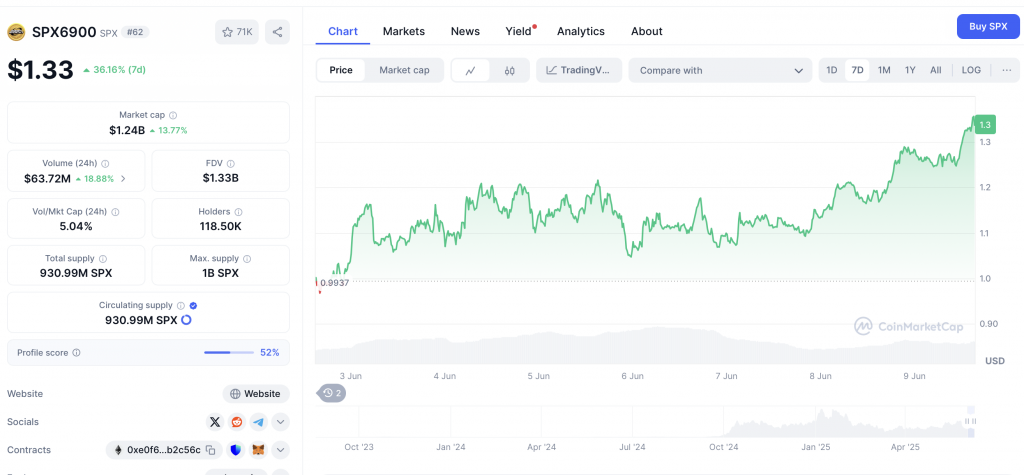Open the three-dots chart options menu
The width and height of the screenshot is (1024, 475).
pos(1006,70)
